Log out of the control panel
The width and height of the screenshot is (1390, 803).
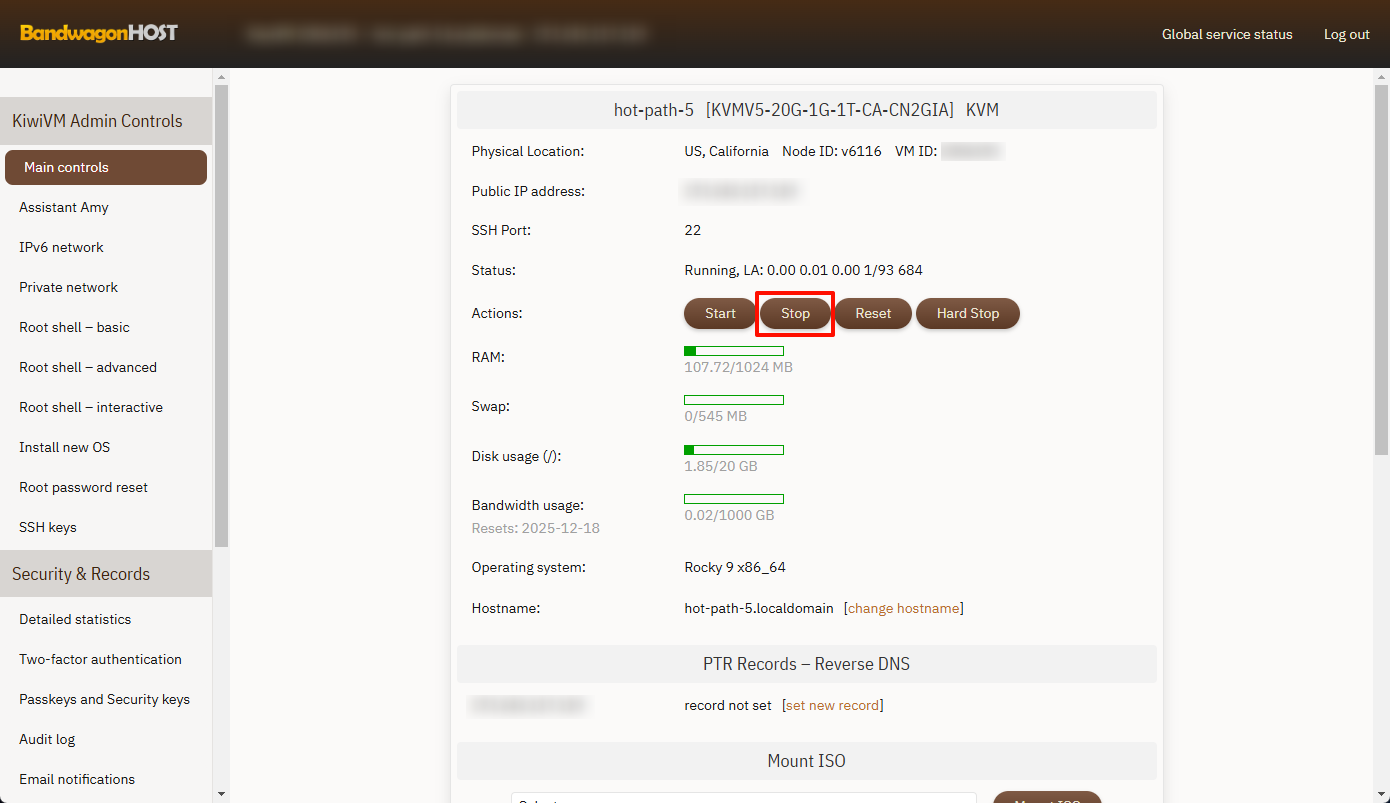(1346, 34)
